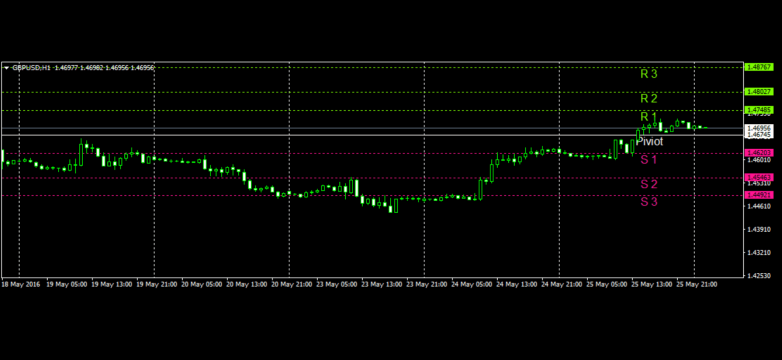Click the 1.43210 price axis value

(758, 253)
